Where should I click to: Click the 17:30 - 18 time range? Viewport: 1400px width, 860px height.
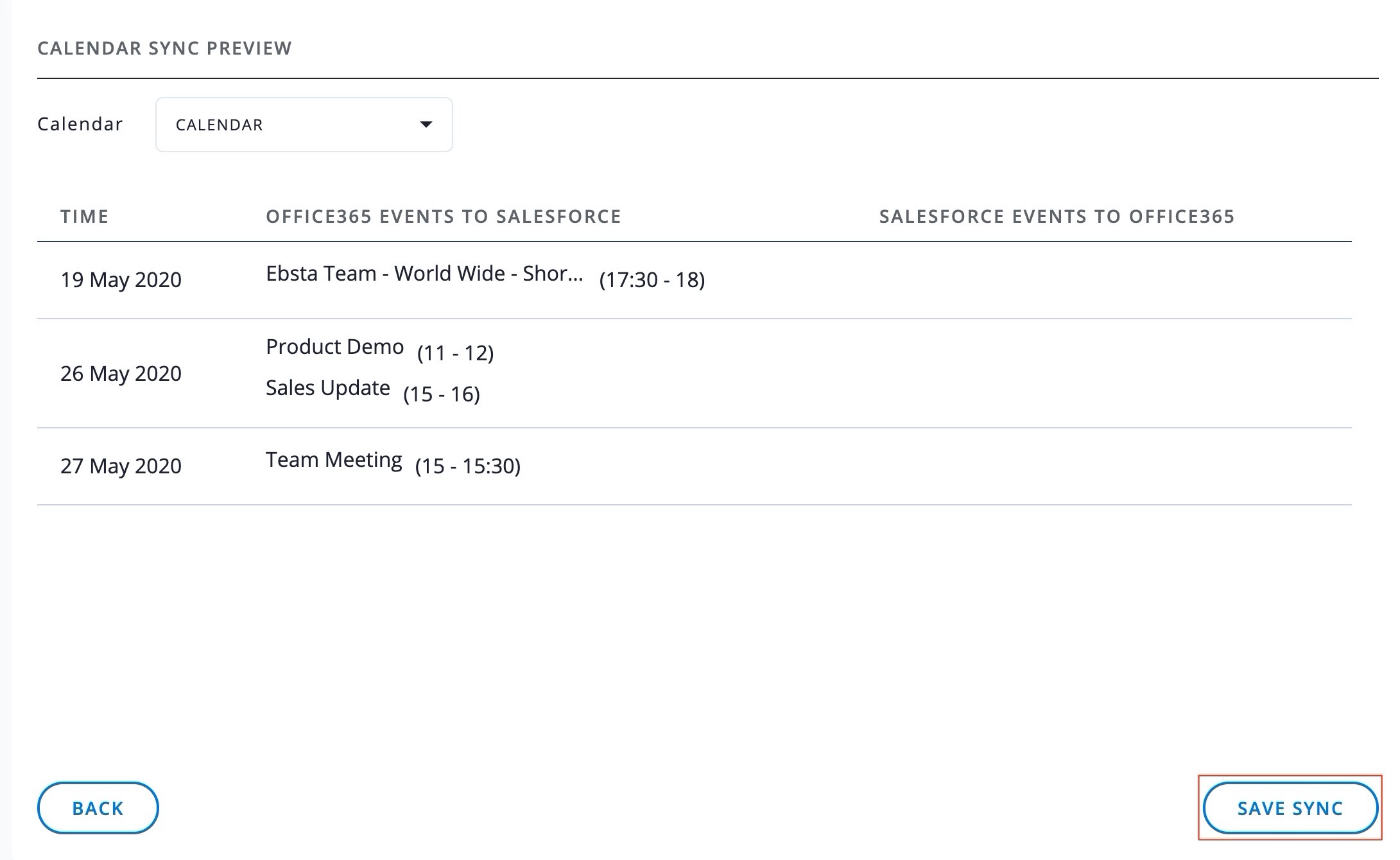[652, 280]
